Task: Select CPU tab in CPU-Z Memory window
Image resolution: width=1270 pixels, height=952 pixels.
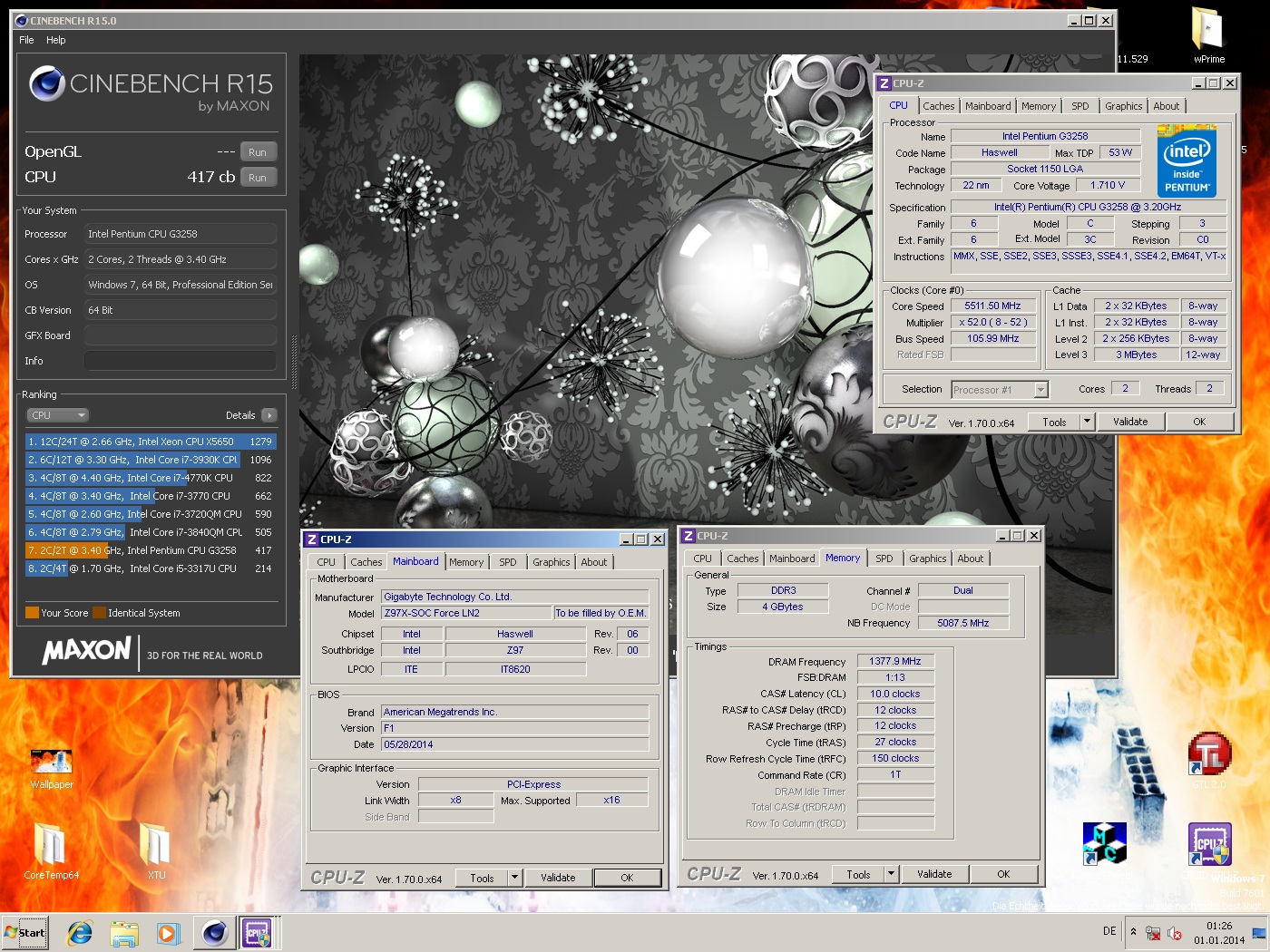Action: pos(703,559)
